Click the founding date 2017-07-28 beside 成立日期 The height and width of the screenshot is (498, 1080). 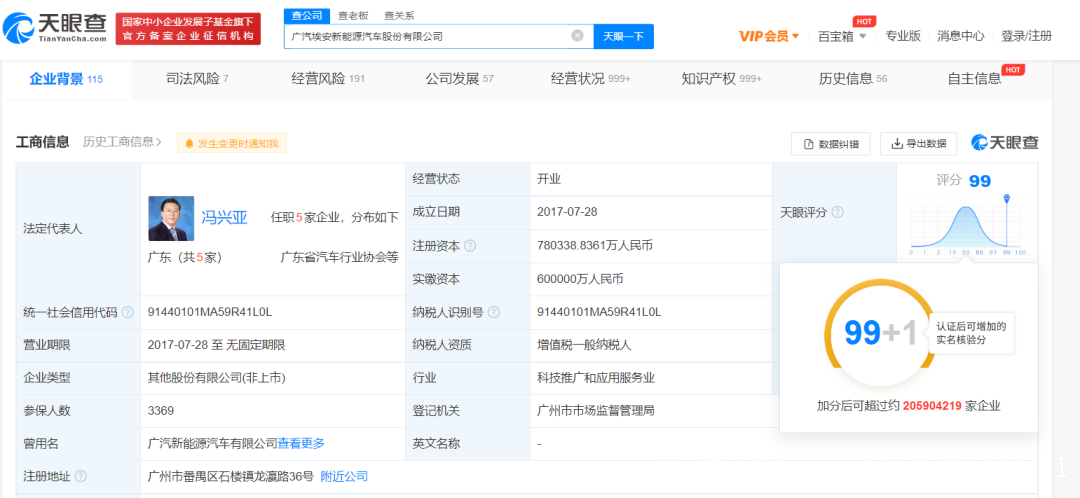[x=567, y=212]
